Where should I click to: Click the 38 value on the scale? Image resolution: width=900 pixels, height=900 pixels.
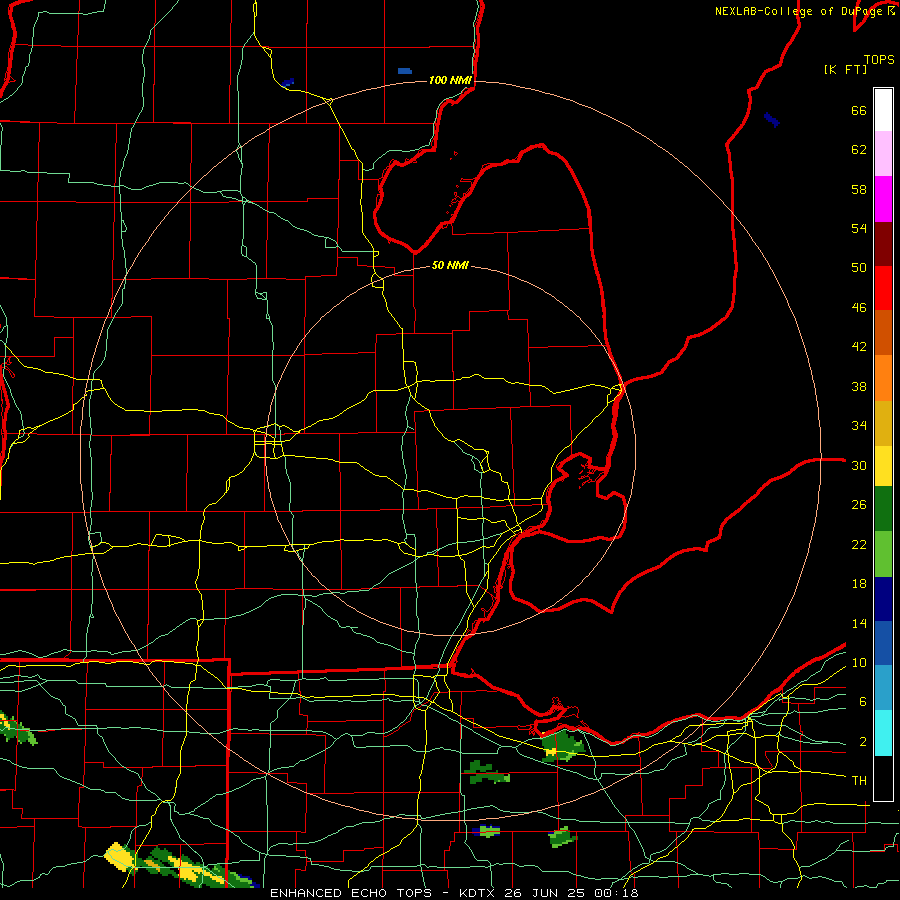click(x=859, y=386)
